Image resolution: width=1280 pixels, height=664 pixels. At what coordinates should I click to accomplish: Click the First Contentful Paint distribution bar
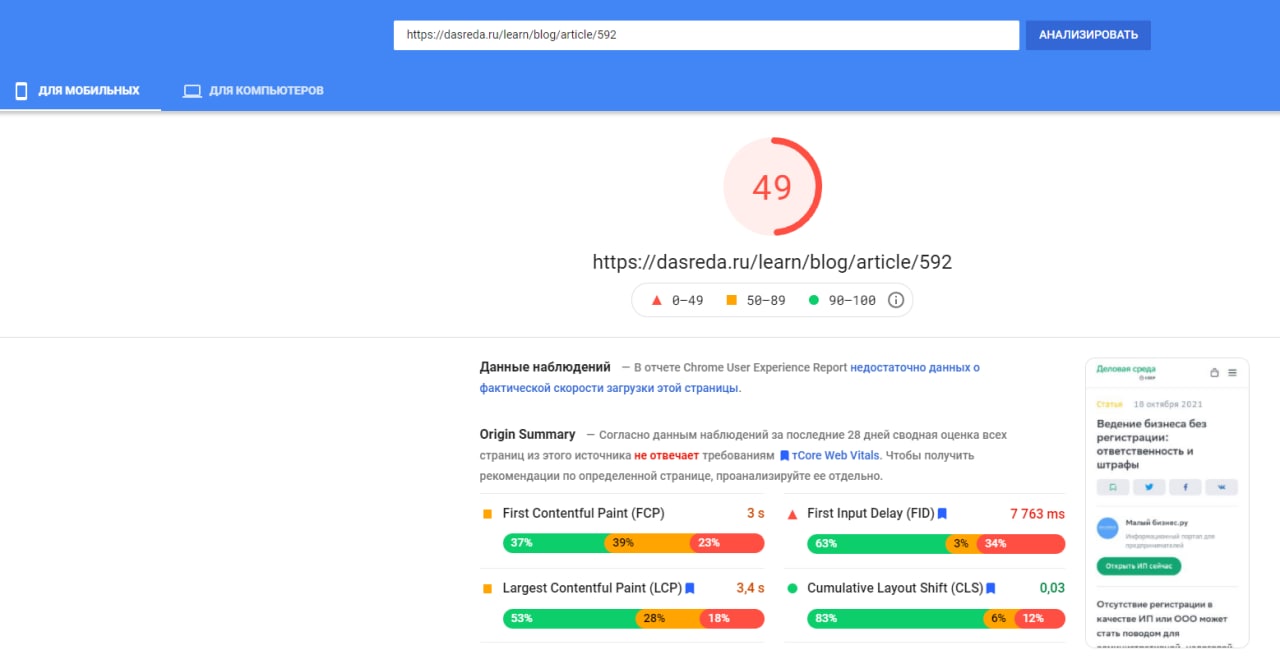[x=633, y=543]
